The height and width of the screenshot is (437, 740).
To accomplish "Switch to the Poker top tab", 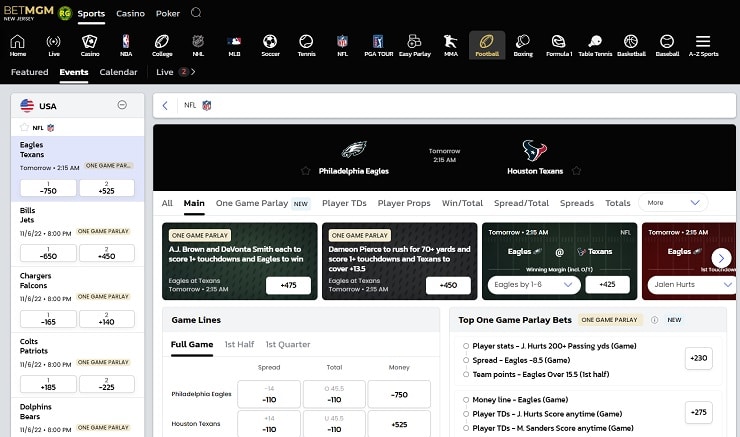I will 168,14.
